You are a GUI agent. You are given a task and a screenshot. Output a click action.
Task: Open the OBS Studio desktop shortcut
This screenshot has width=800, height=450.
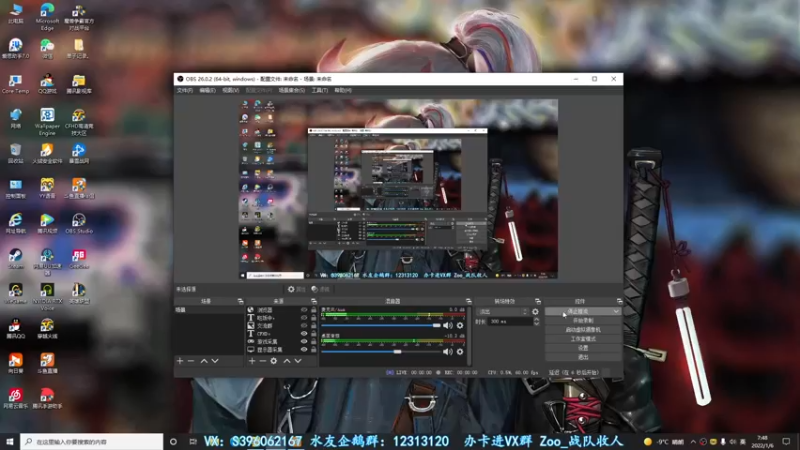tap(79, 223)
